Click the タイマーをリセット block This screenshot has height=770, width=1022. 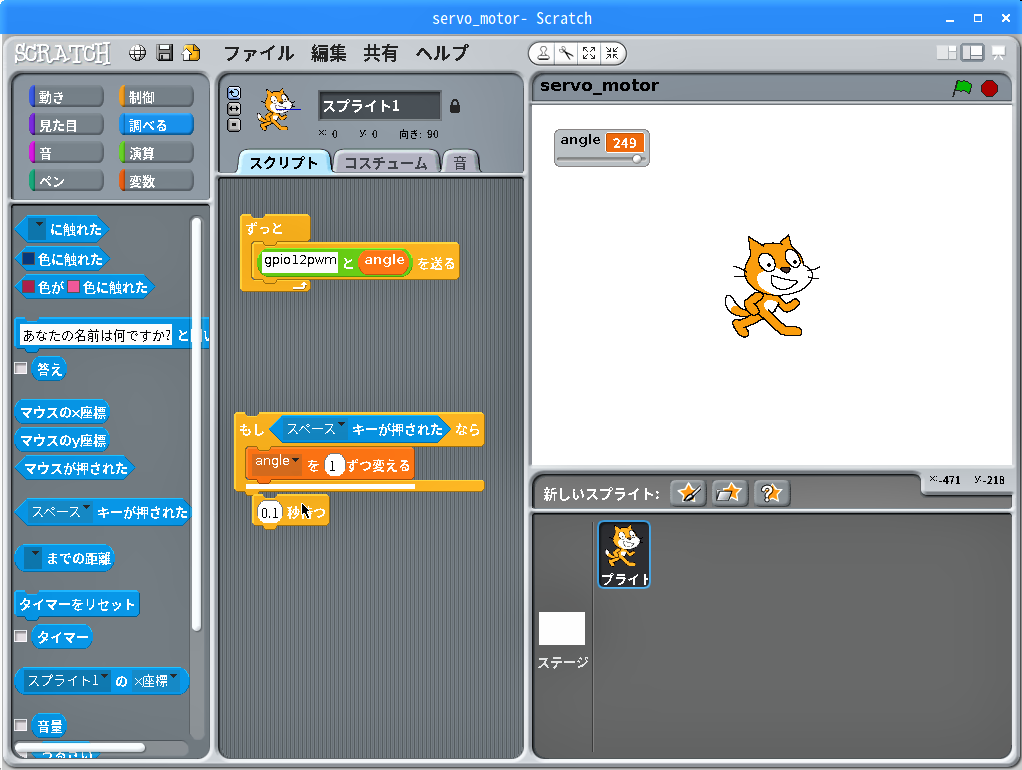click(77, 604)
